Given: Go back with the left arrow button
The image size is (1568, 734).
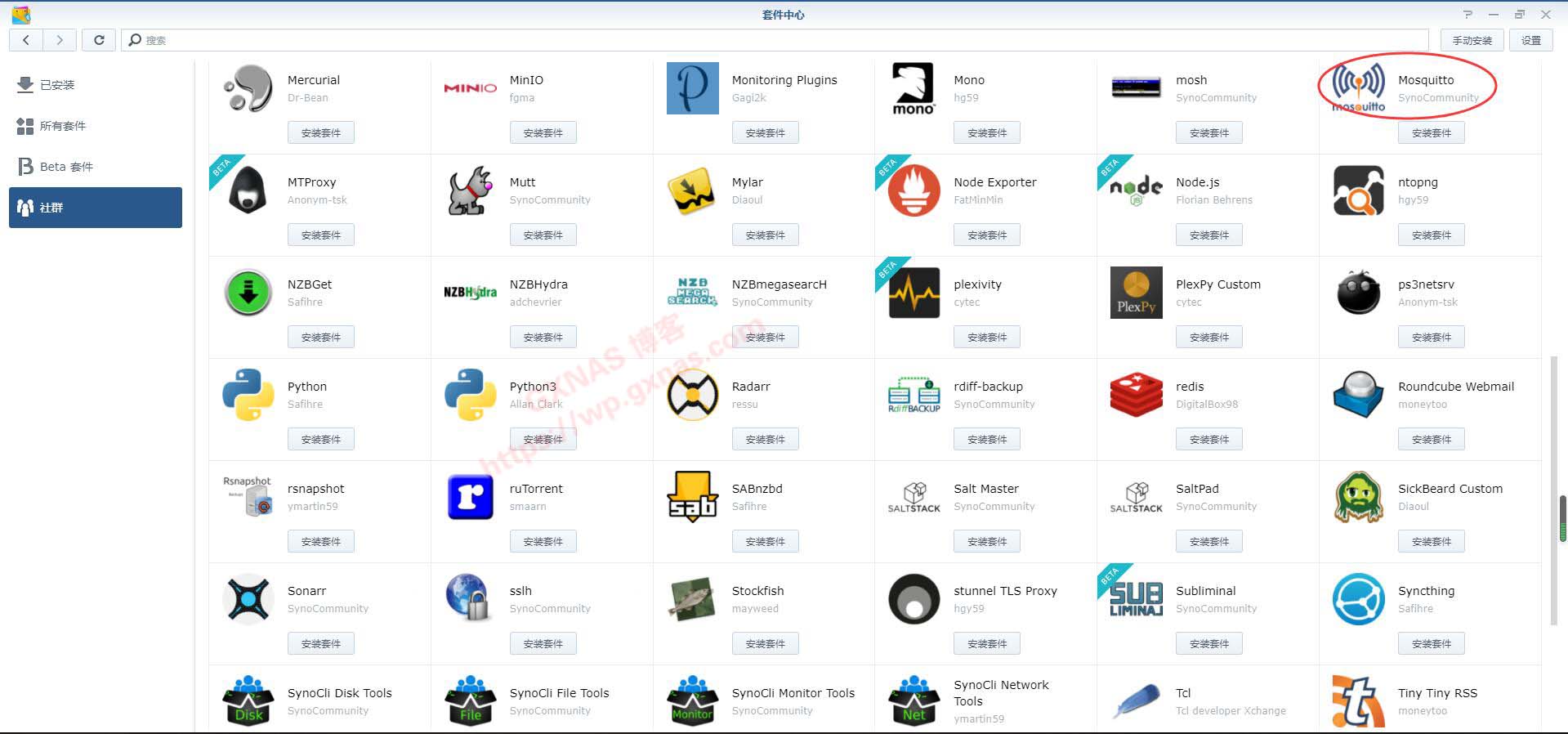Looking at the screenshot, I should 26,40.
